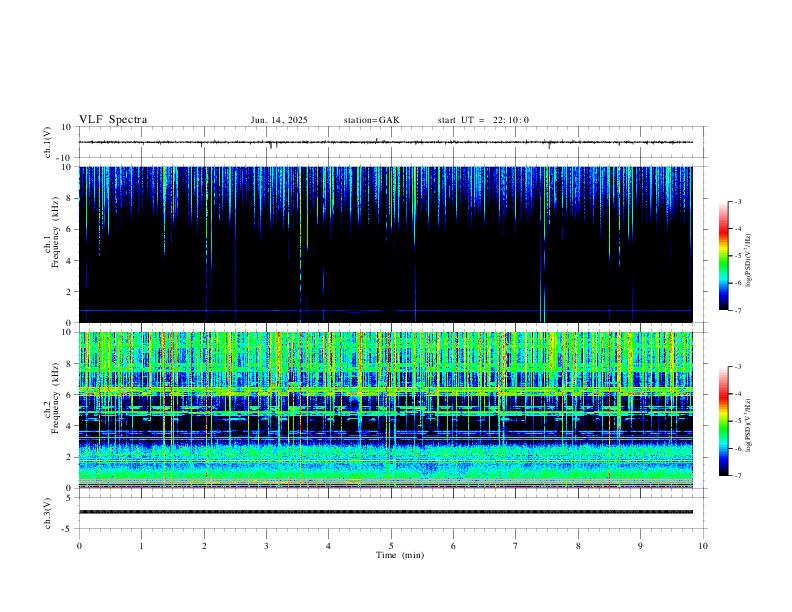This screenshot has height=612, width=792.
Task: Click the "-4" tick on lower color bar
Action: coord(737,394)
